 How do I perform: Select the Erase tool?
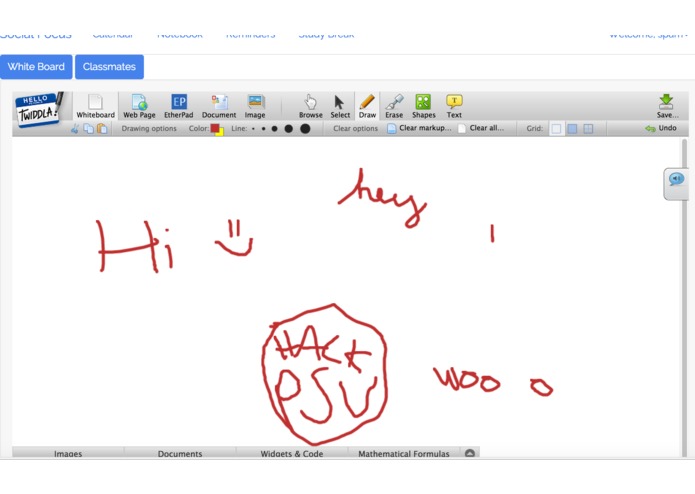pos(394,106)
